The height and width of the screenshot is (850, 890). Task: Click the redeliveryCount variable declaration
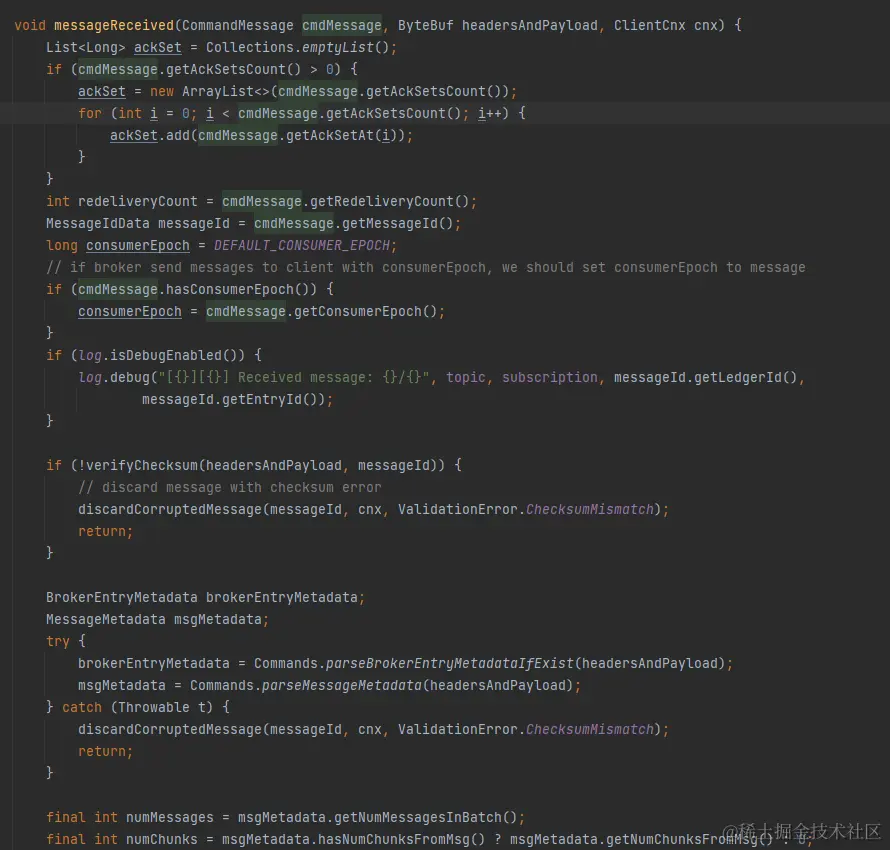click(x=137, y=201)
